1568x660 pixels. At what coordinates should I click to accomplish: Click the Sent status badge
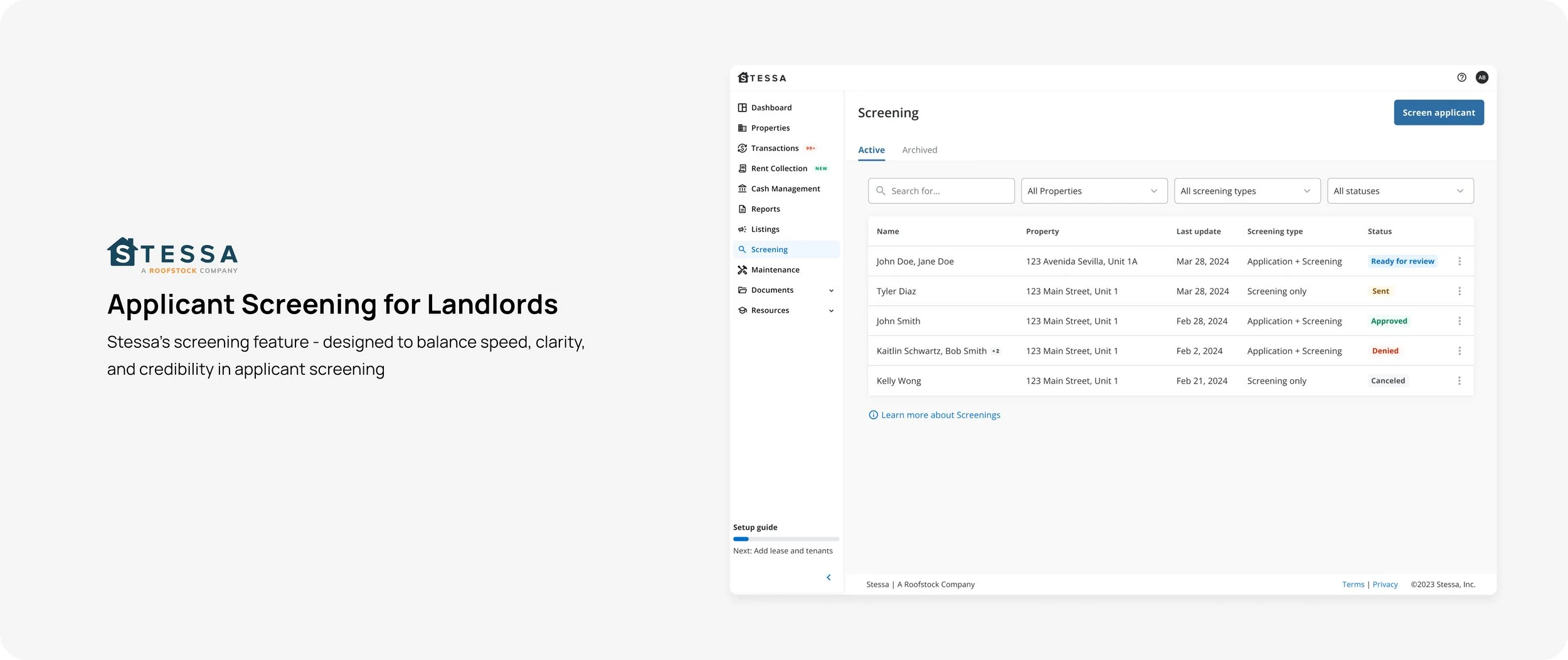coord(1380,291)
